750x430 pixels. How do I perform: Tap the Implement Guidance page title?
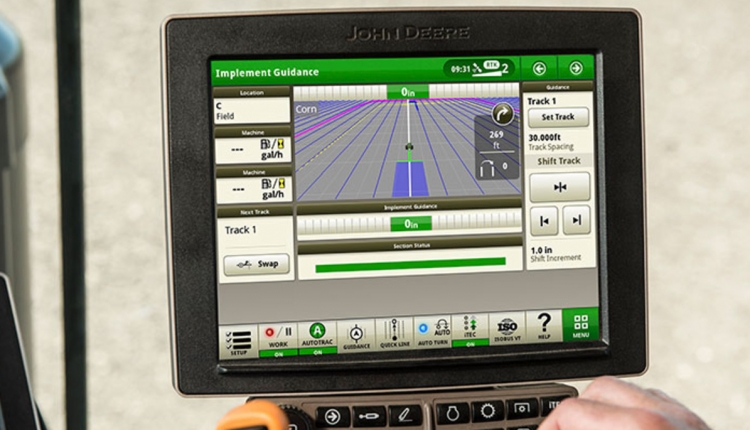tap(267, 73)
